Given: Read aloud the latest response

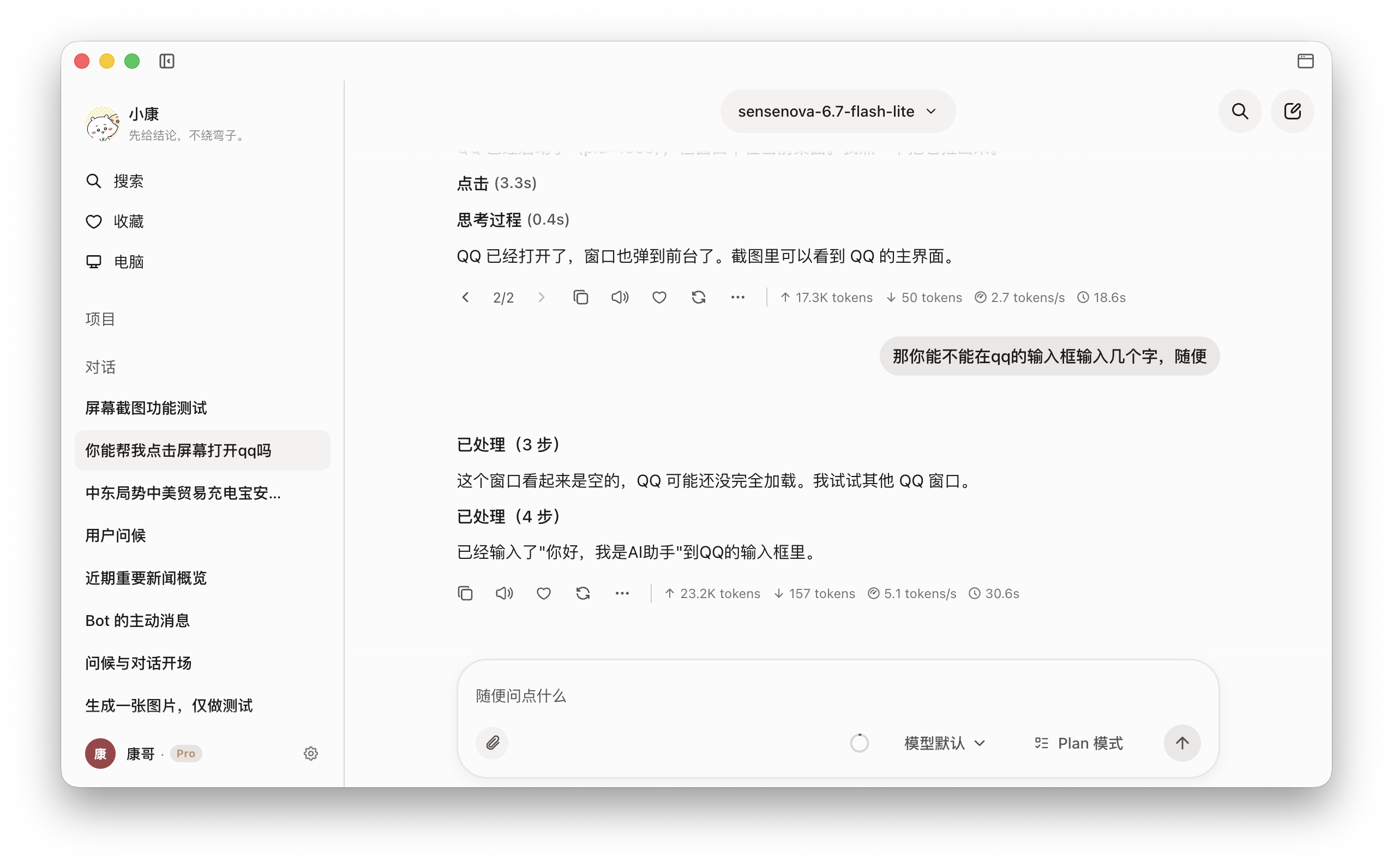Looking at the screenshot, I should click(x=504, y=593).
